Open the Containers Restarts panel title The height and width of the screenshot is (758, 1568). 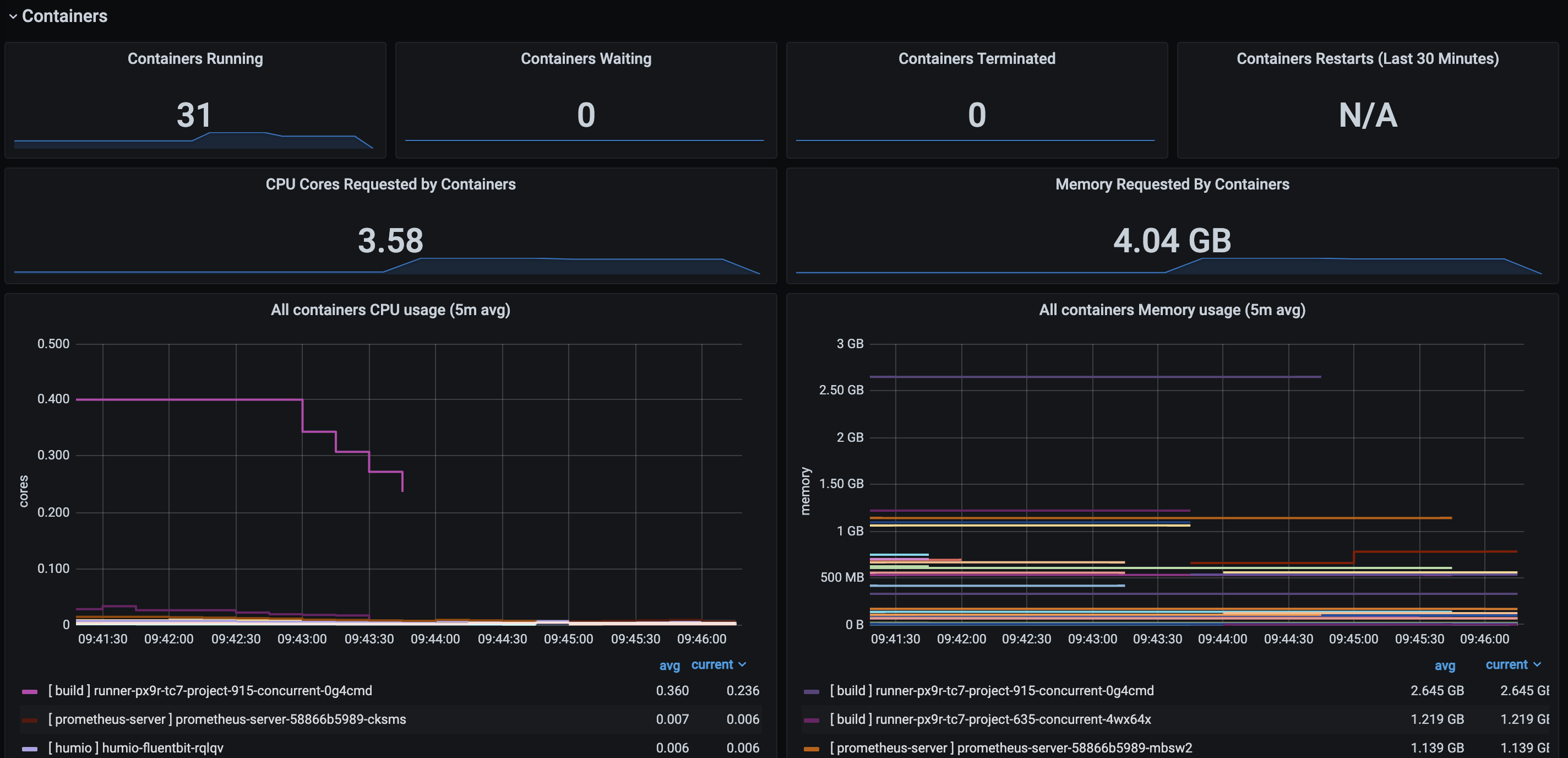click(x=1367, y=58)
